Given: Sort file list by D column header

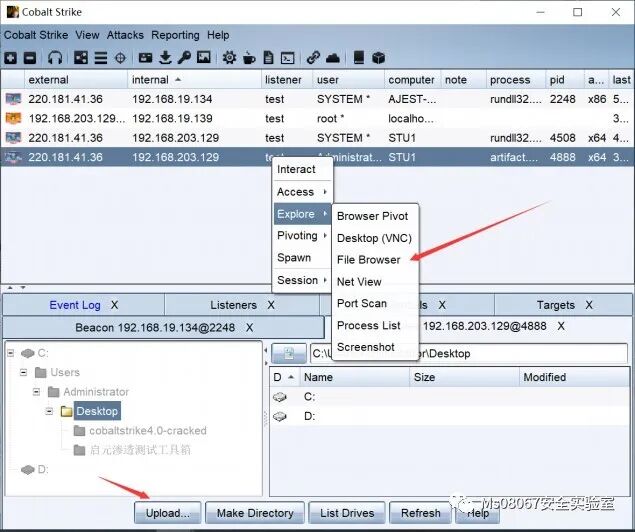Looking at the screenshot, I should tap(284, 377).
